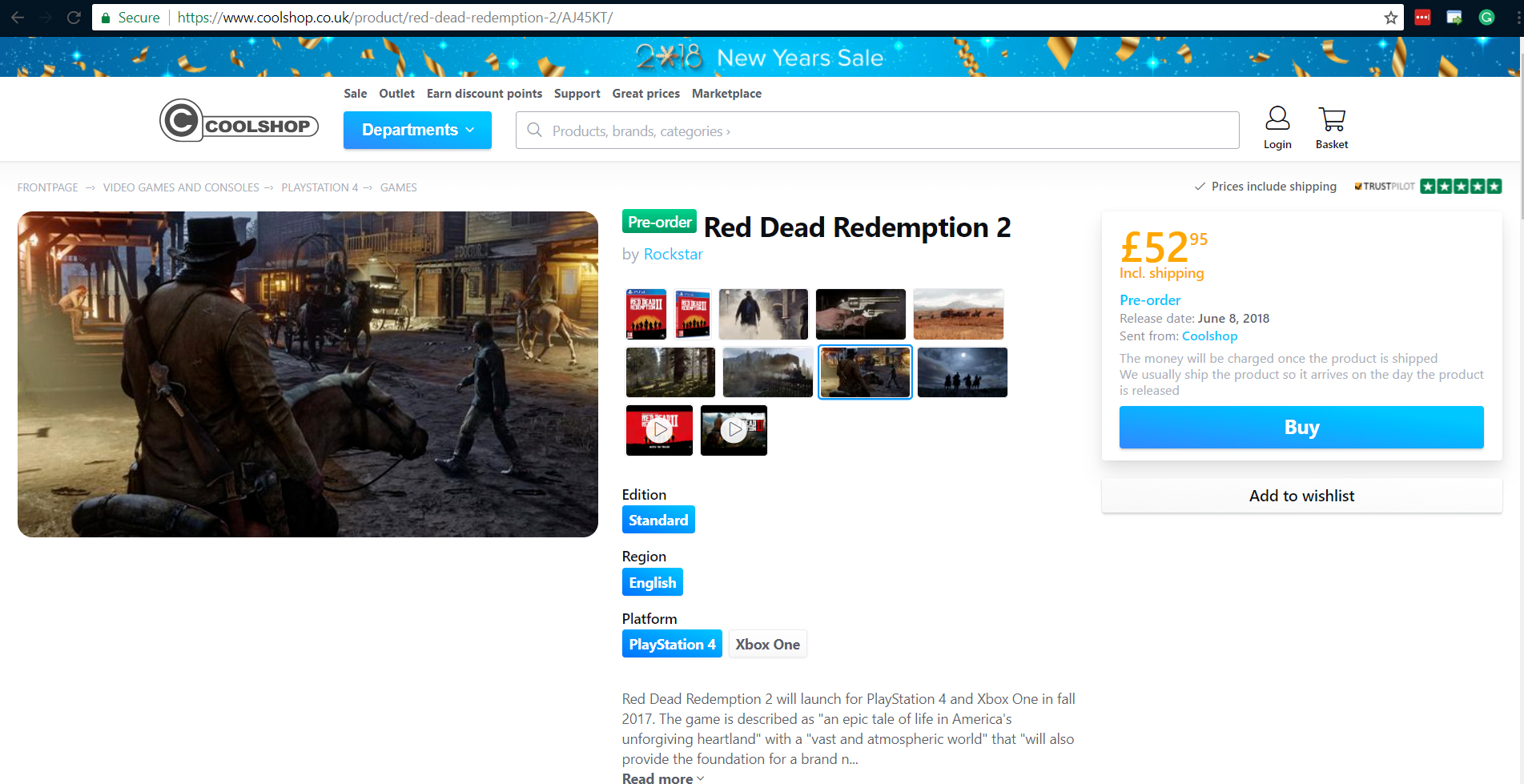View the cowboy silhouette thumbnail
Image resolution: width=1524 pixels, height=784 pixels.
point(763,314)
